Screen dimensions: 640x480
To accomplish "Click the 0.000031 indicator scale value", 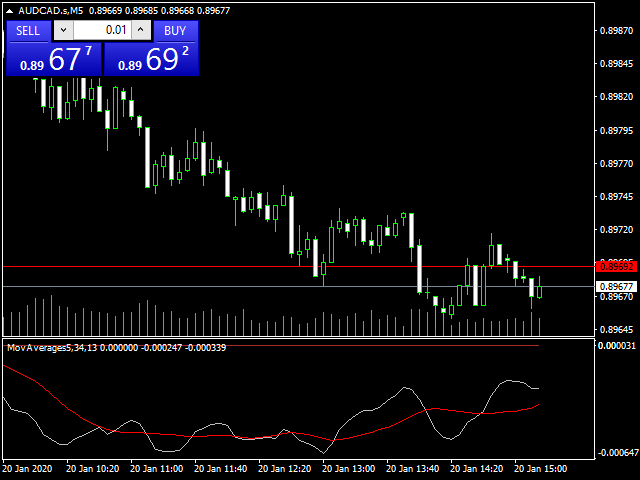I will coord(617,346).
